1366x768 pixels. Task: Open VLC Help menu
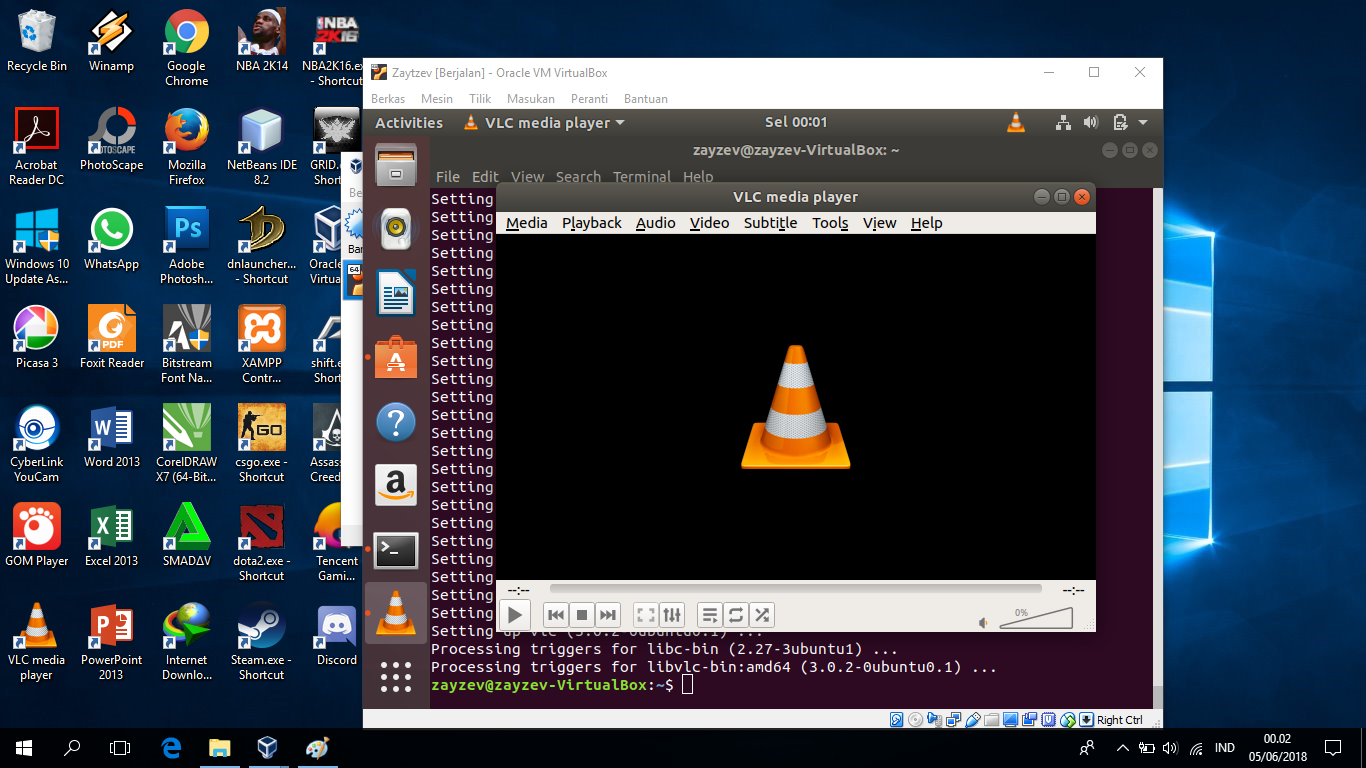point(927,223)
